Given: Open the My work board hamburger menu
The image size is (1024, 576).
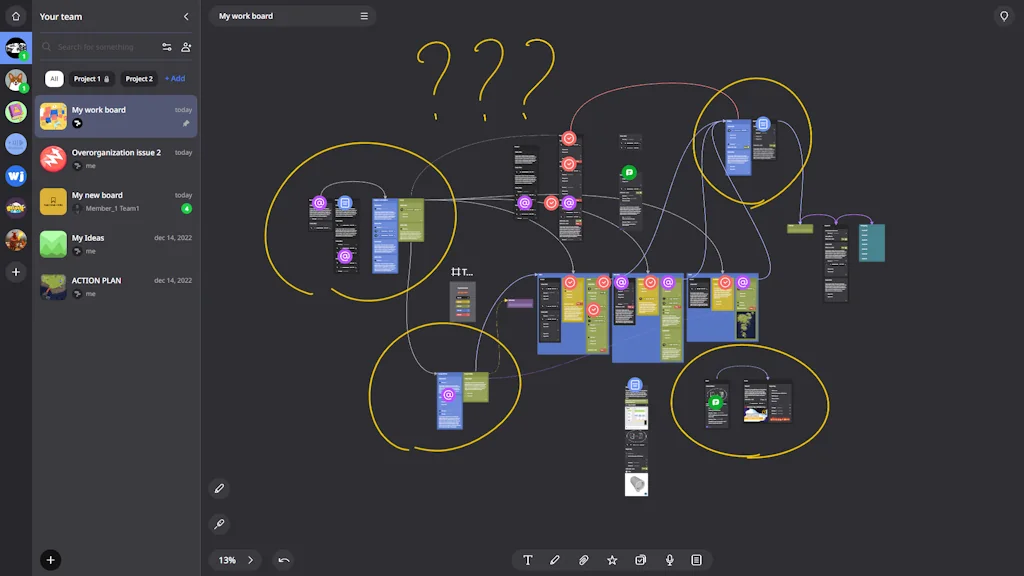Looking at the screenshot, I should tap(364, 16).
